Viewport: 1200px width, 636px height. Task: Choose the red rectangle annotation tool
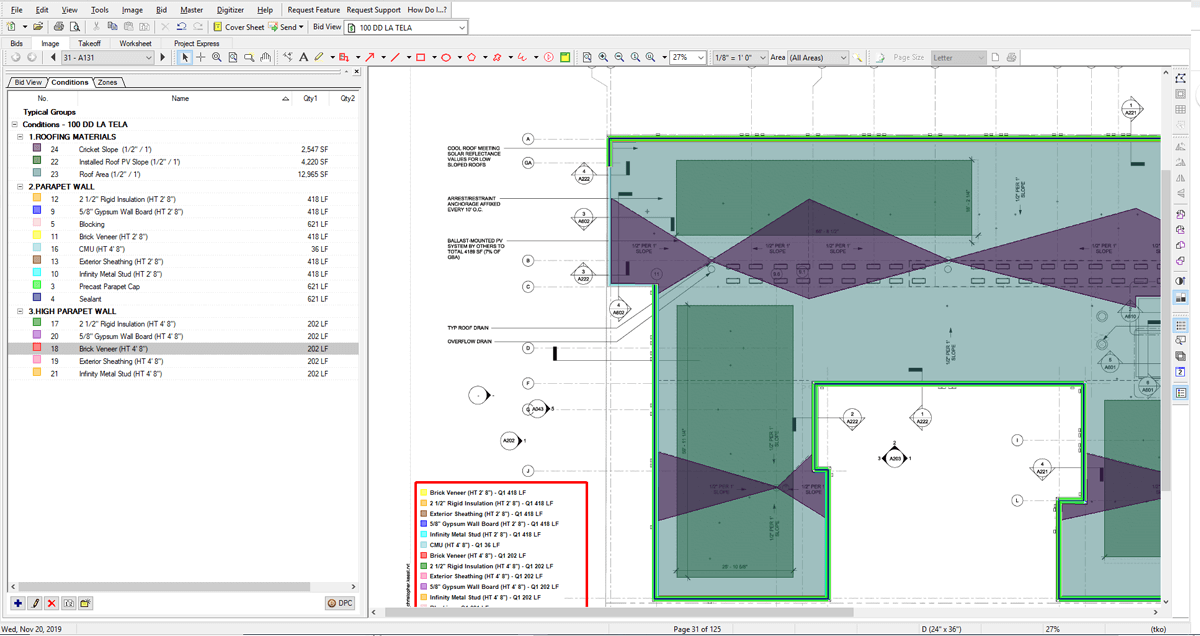coord(421,58)
